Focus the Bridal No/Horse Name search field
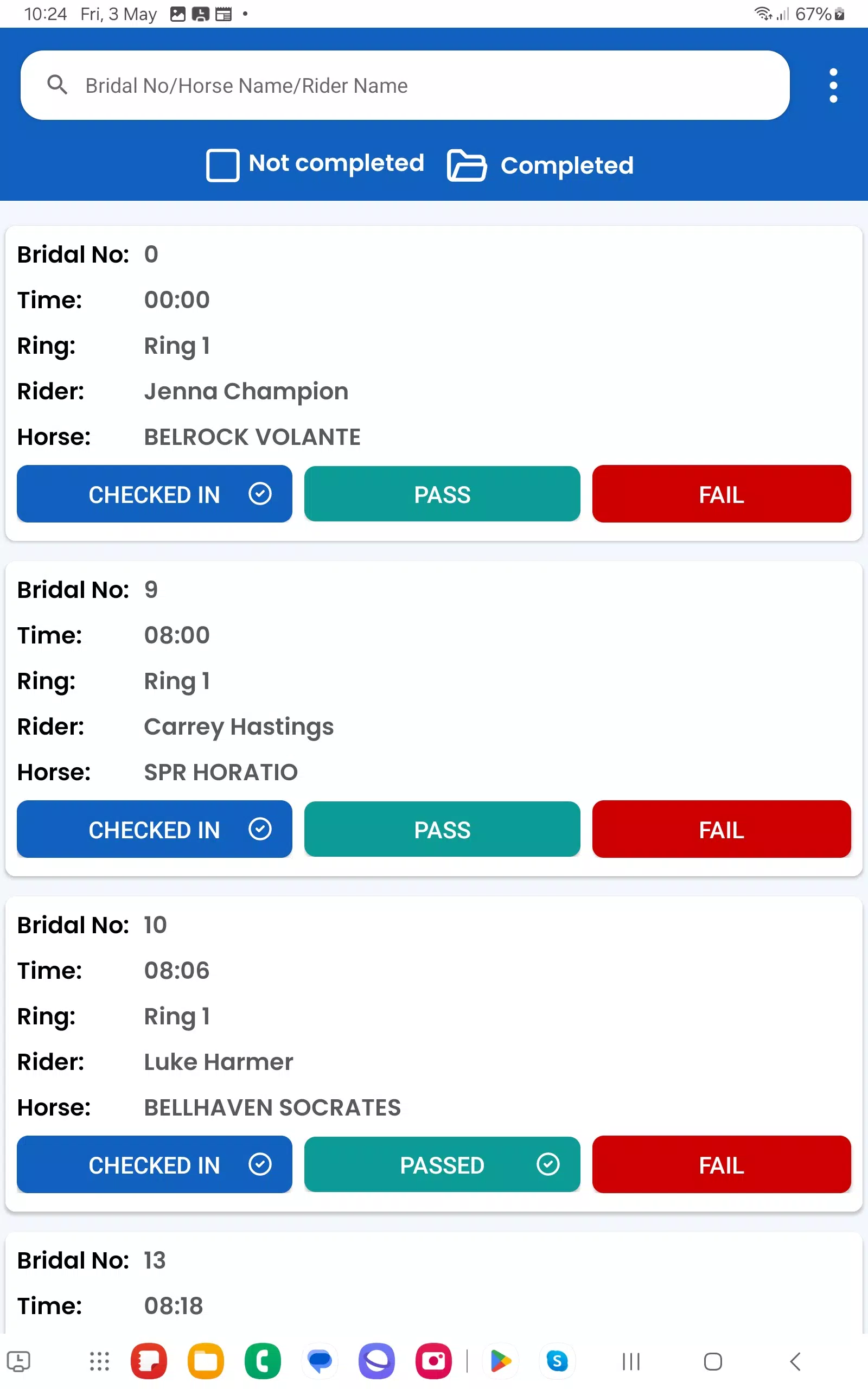This screenshot has height=1389, width=868. [405, 85]
